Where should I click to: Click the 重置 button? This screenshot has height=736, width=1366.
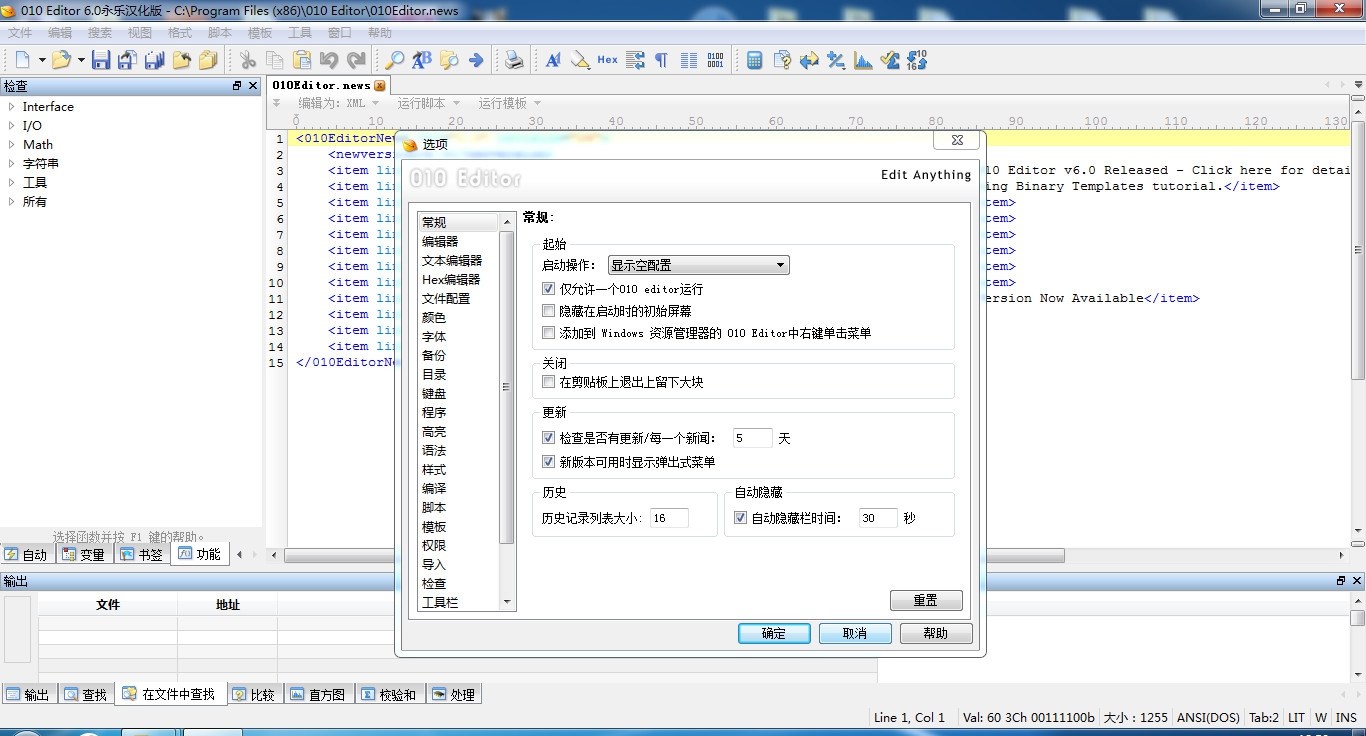[926, 600]
